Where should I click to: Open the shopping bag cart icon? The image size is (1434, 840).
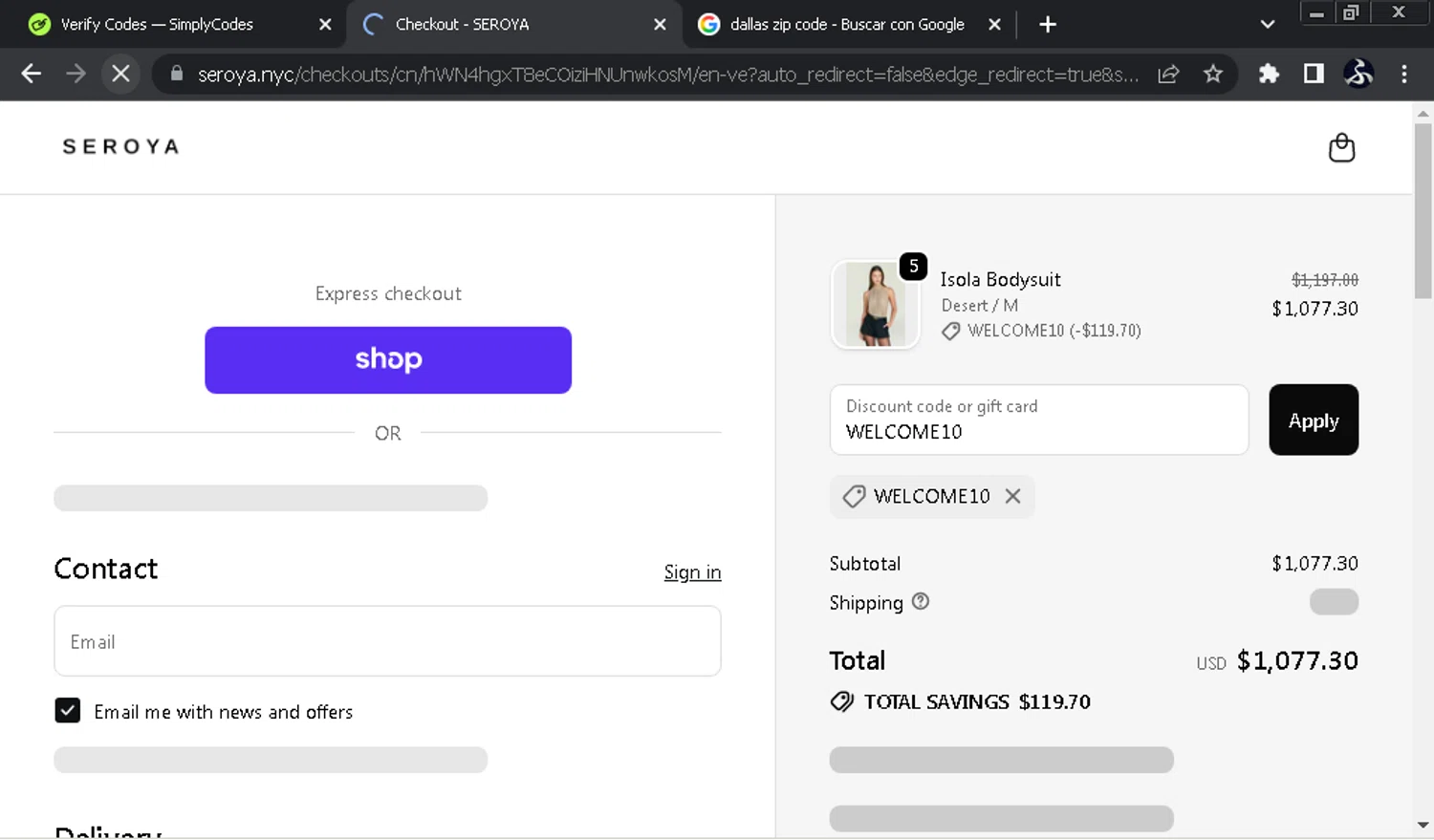(1341, 148)
